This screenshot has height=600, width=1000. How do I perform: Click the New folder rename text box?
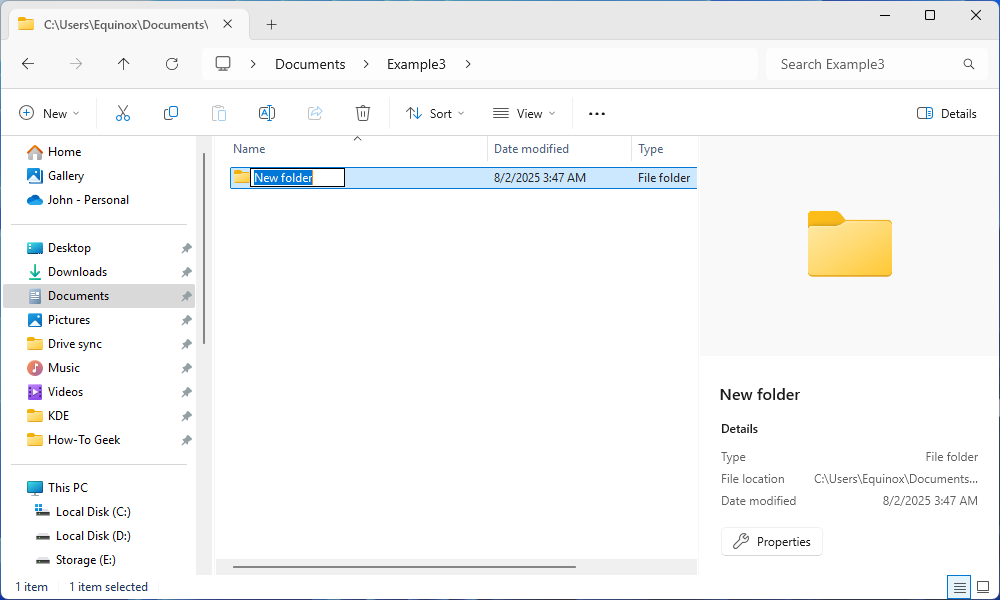click(298, 178)
